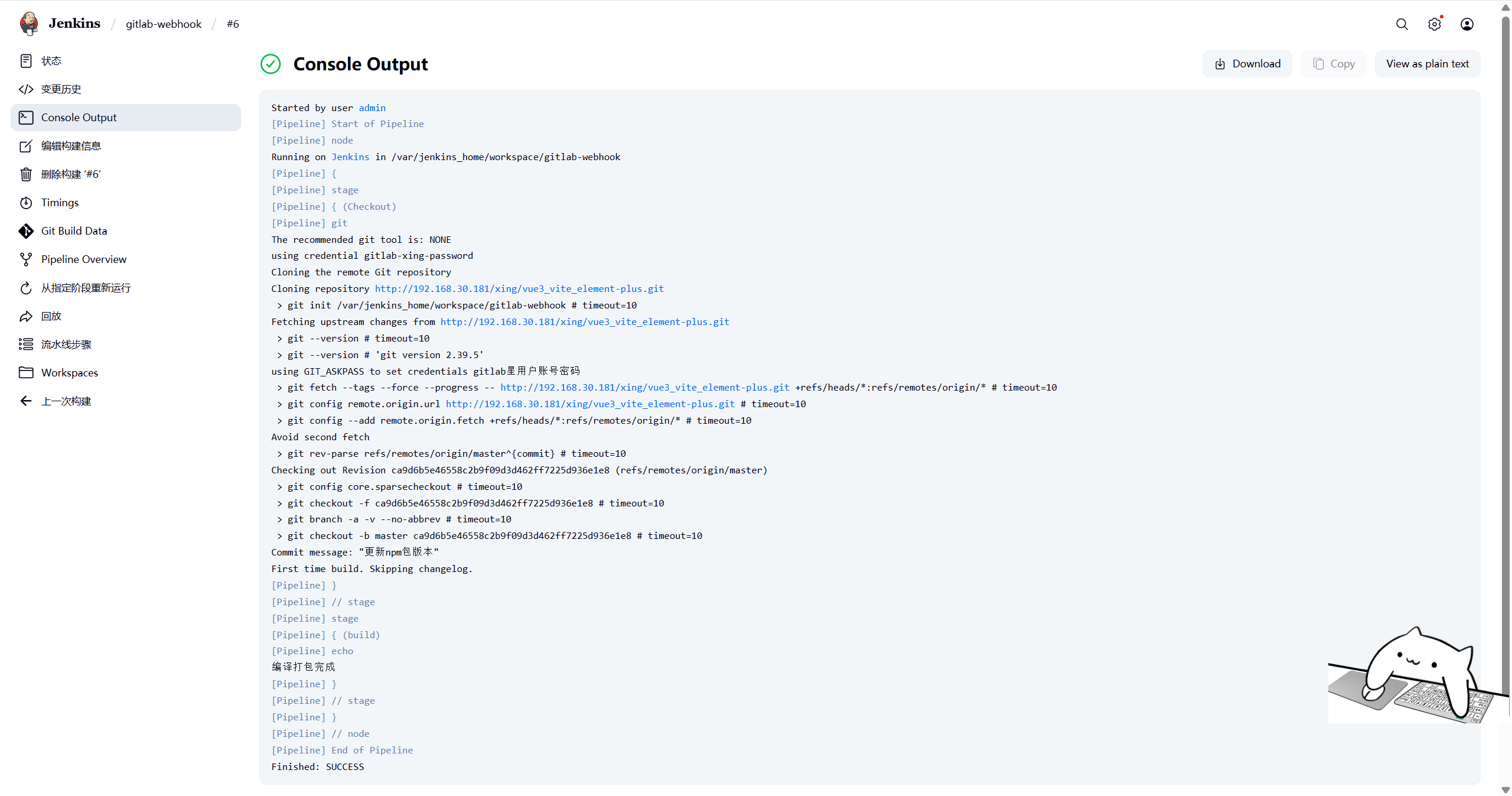This screenshot has height=796, width=1512.
Task: Click the '[Pipeline] { (Checkout)' line
Action: point(334,206)
